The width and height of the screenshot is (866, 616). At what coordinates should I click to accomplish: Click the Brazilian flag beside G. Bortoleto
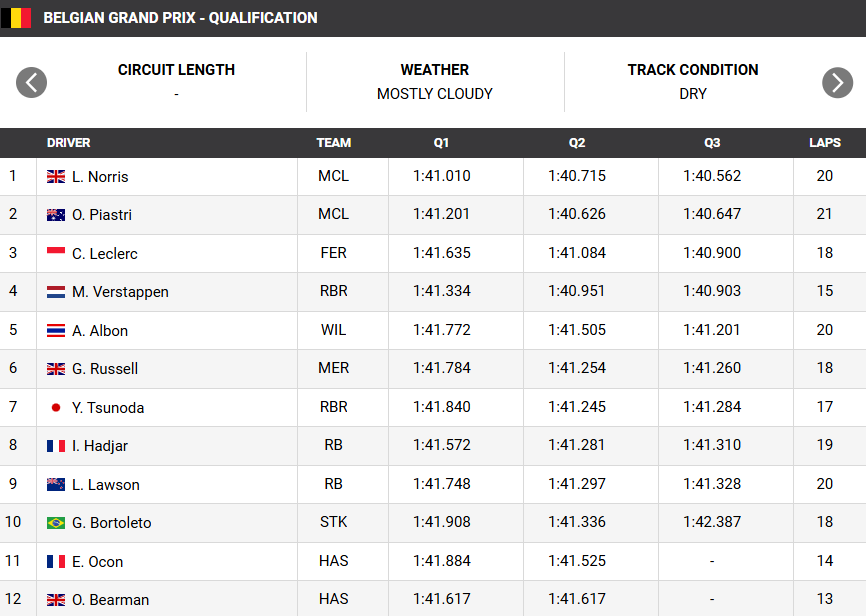pos(56,523)
